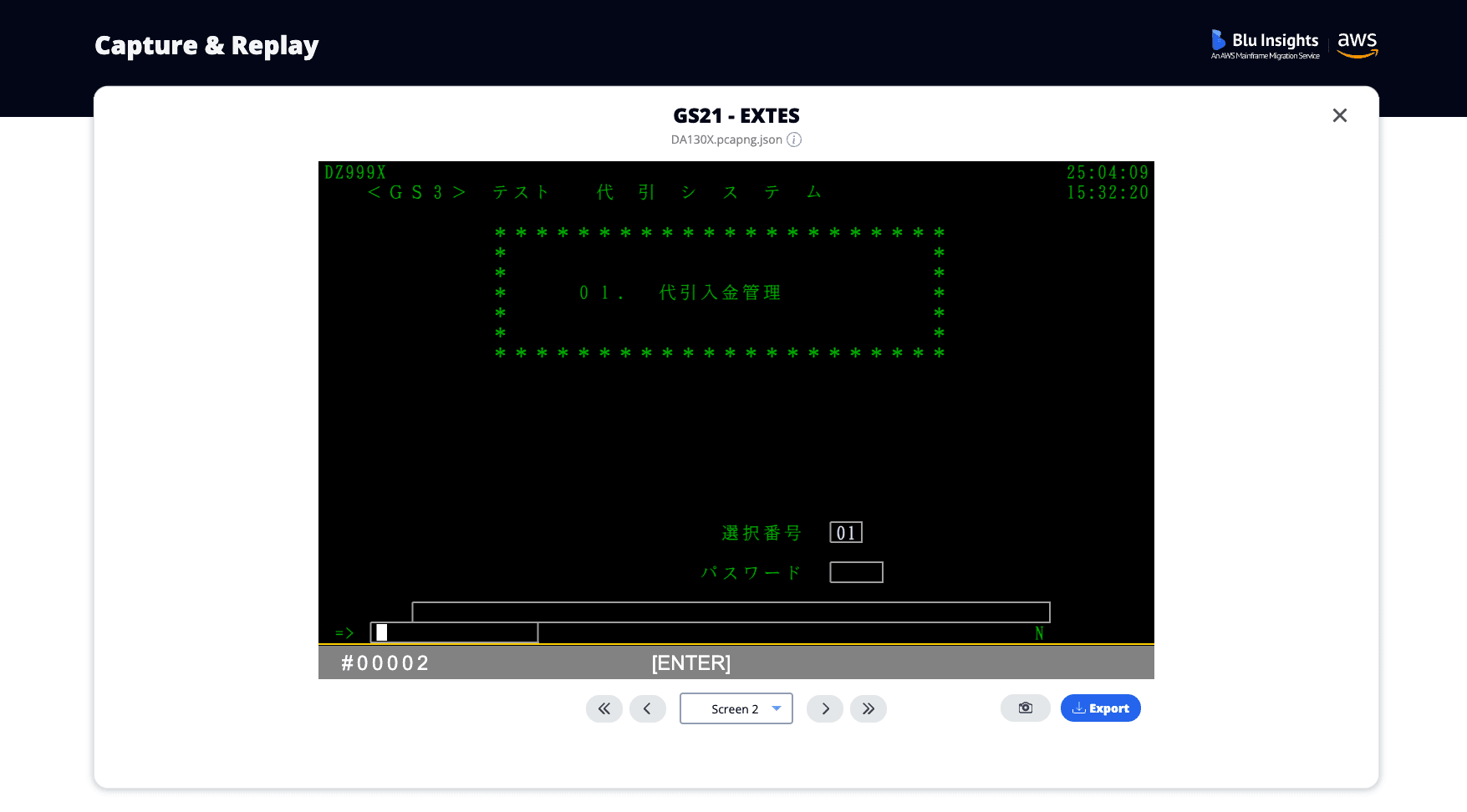The height and width of the screenshot is (812, 1467).
Task: Advance to the next screen
Action: coord(825,708)
